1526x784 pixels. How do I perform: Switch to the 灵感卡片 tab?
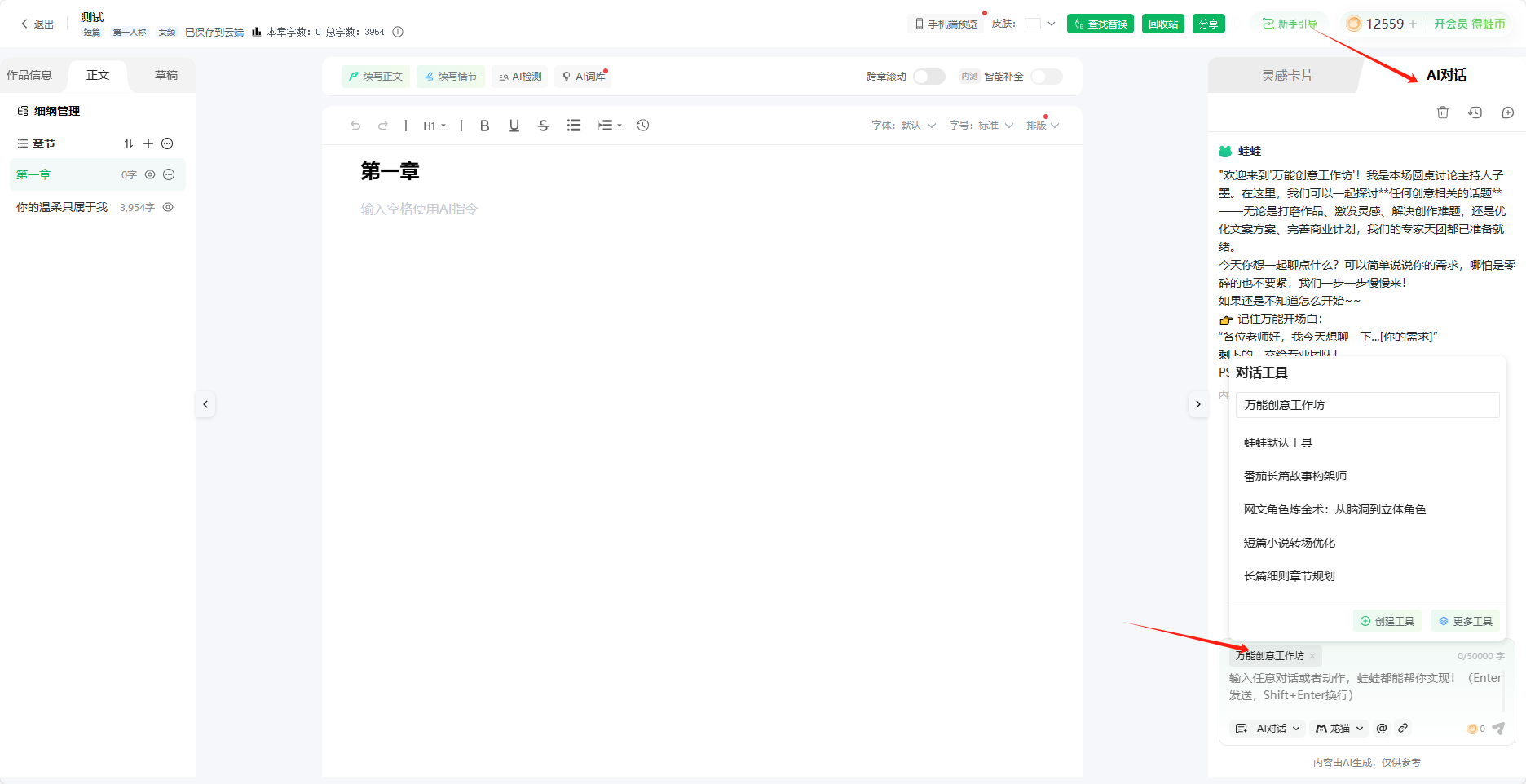tap(1287, 76)
